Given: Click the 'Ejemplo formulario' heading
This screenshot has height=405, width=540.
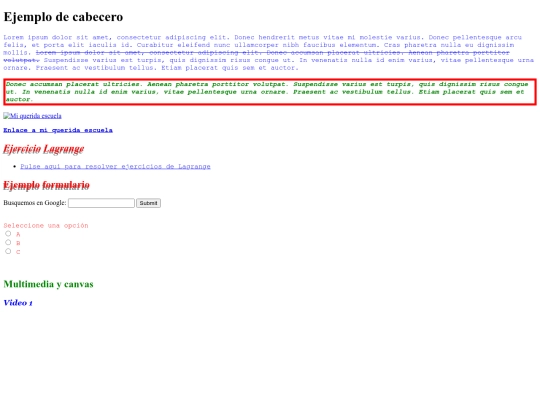Looking at the screenshot, I should click(46, 185).
